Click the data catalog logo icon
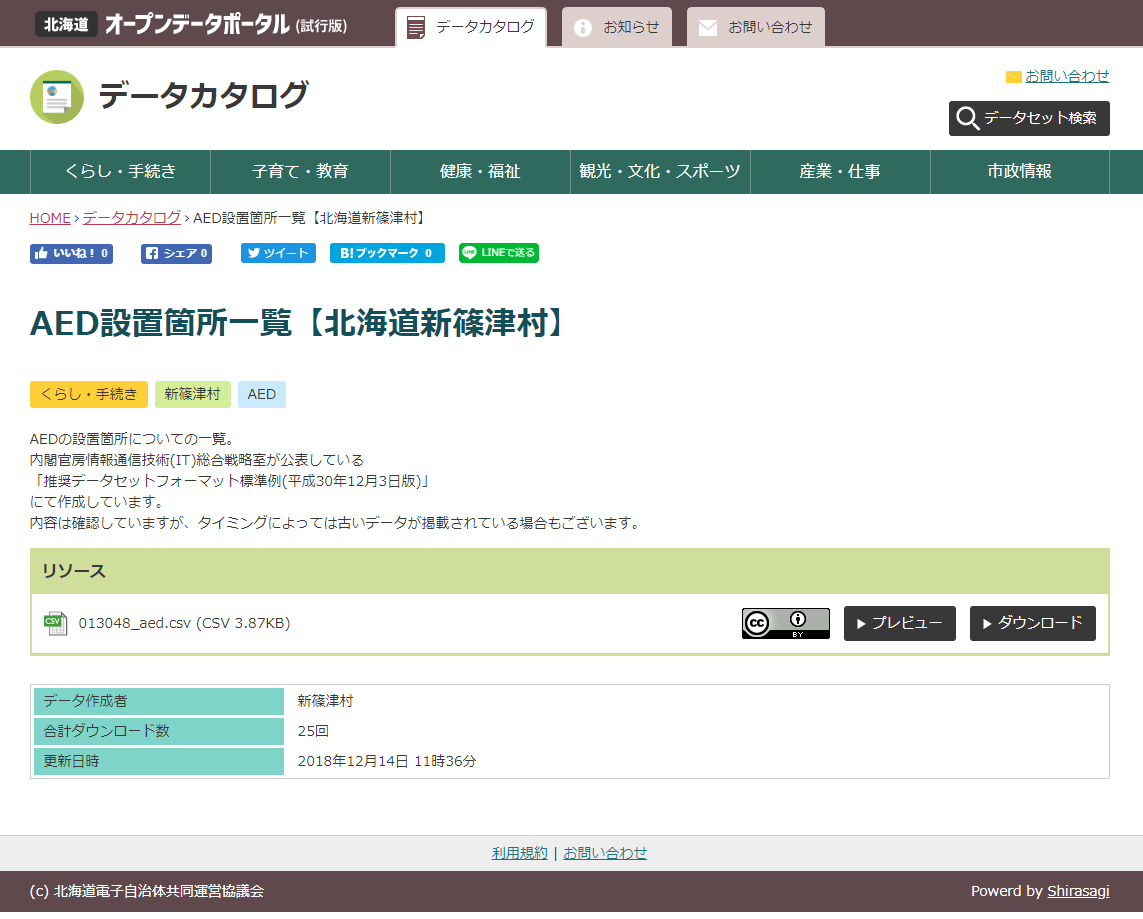 (57, 97)
